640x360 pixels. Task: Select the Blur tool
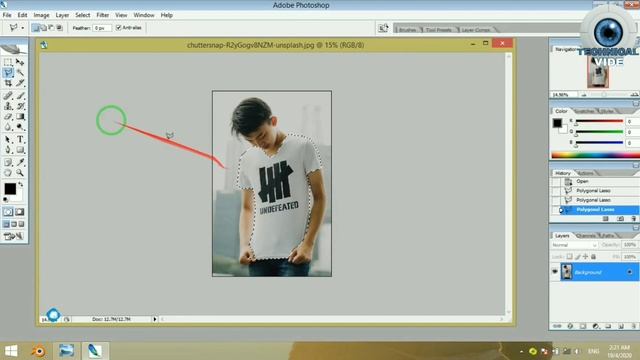[x=8, y=127]
